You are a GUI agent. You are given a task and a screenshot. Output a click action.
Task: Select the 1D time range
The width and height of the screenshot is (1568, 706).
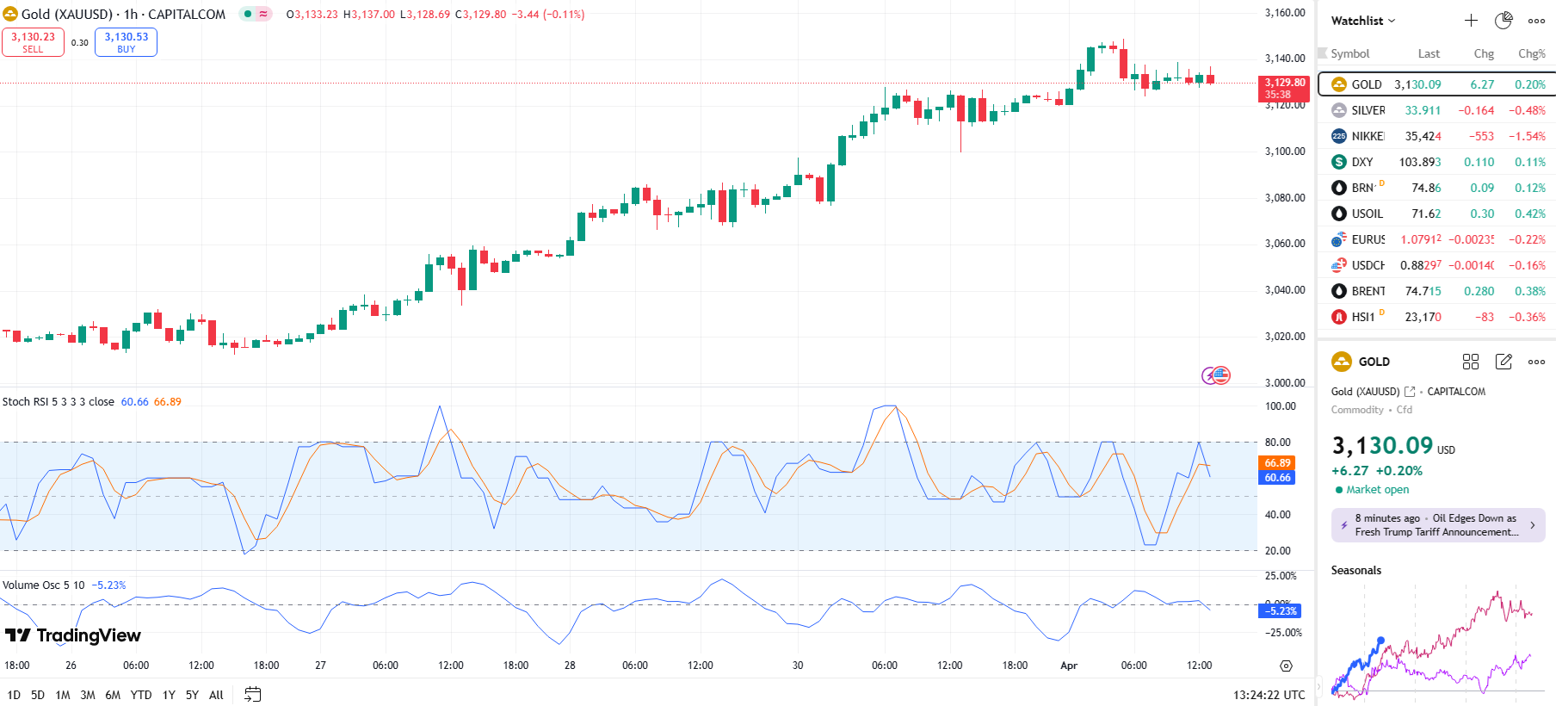14,695
